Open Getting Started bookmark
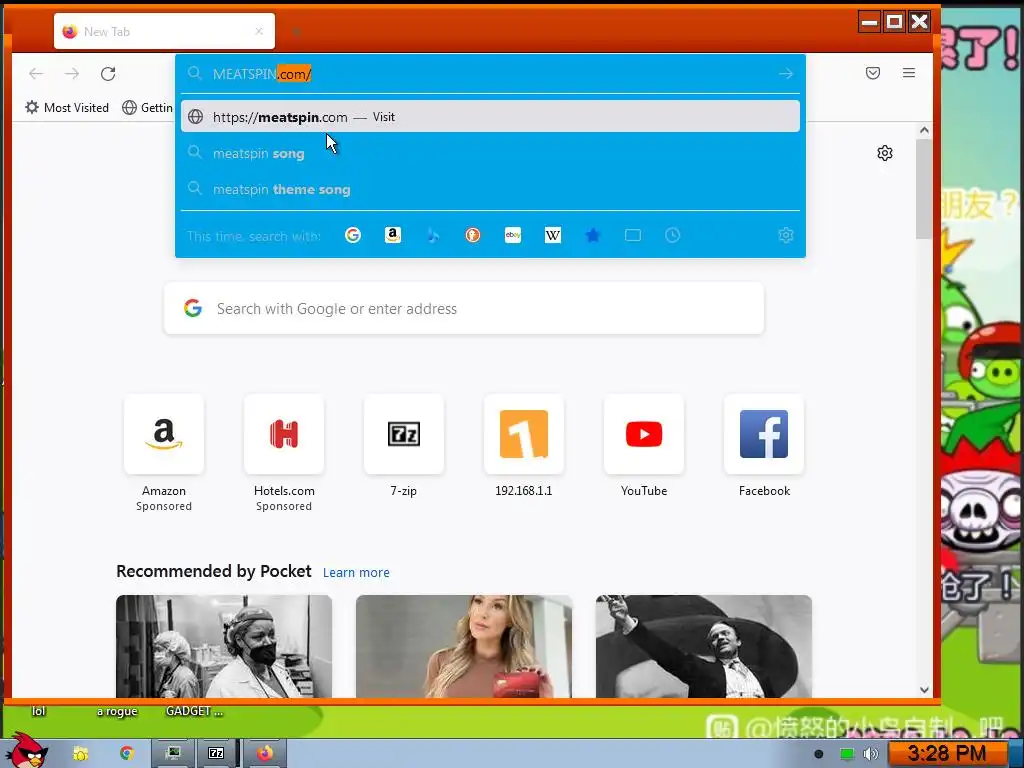1024x768 pixels. (148, 108)
